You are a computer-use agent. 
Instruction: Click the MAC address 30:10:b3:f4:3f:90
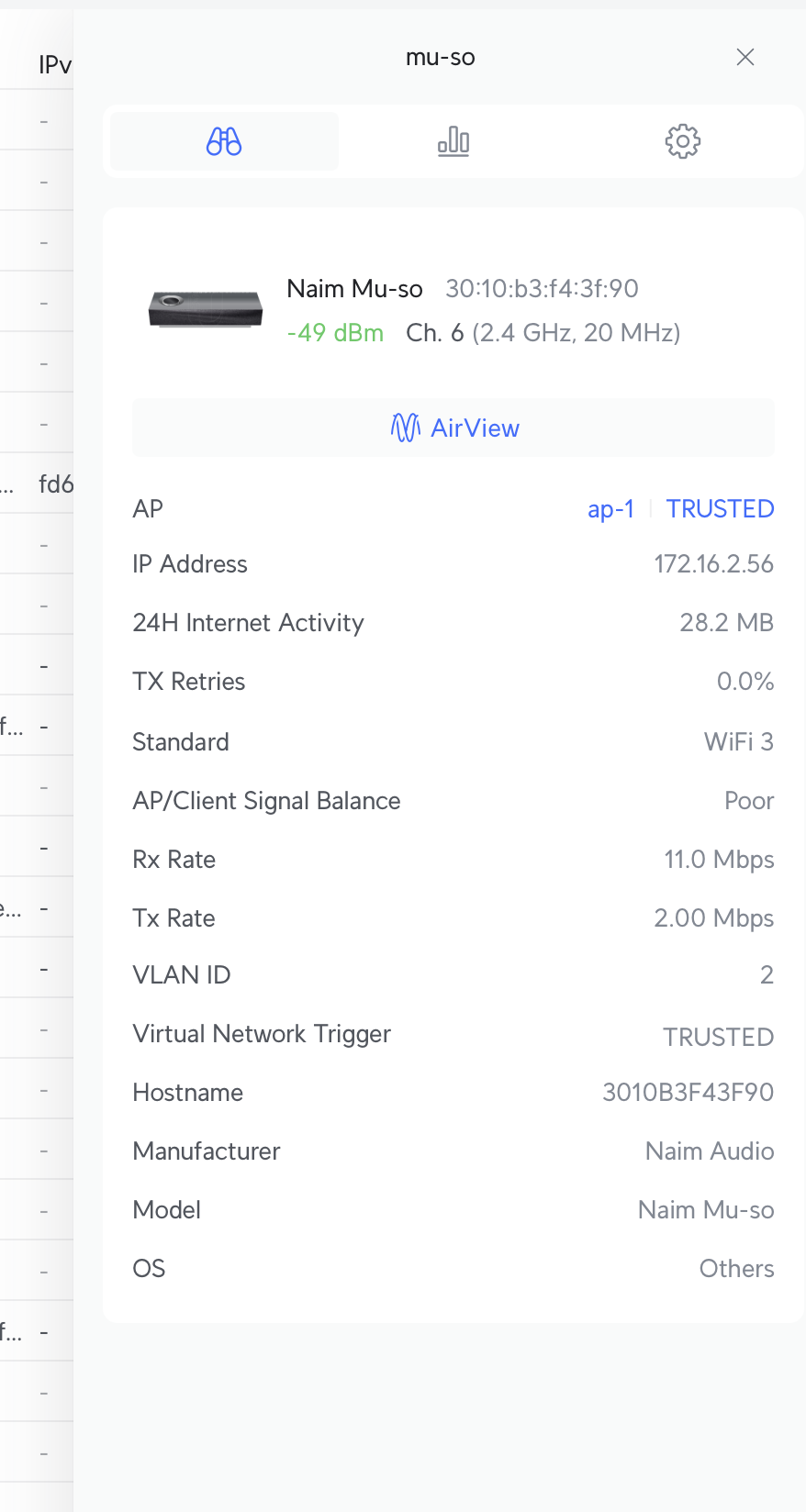click(542, 289)
